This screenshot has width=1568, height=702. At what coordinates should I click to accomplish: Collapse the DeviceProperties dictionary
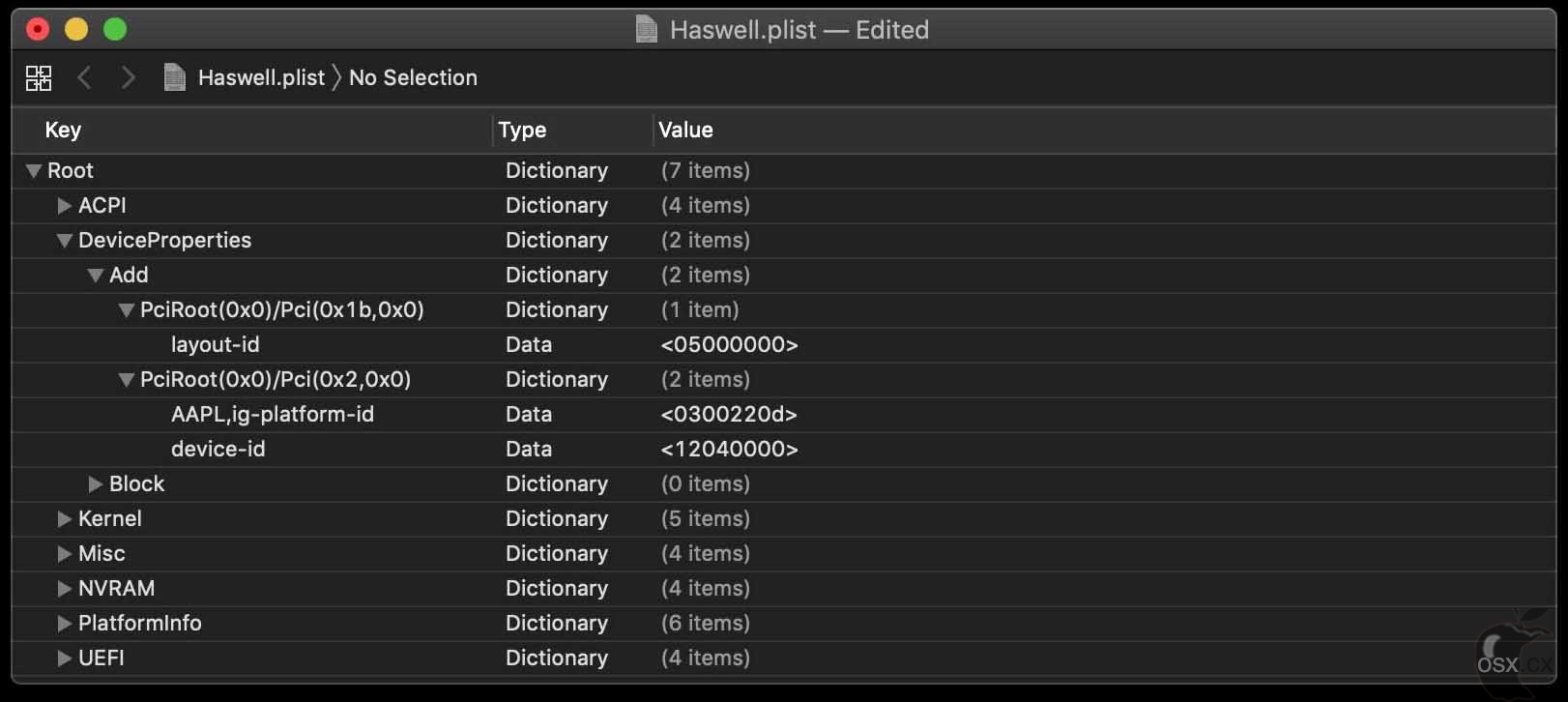click(65, 241)
